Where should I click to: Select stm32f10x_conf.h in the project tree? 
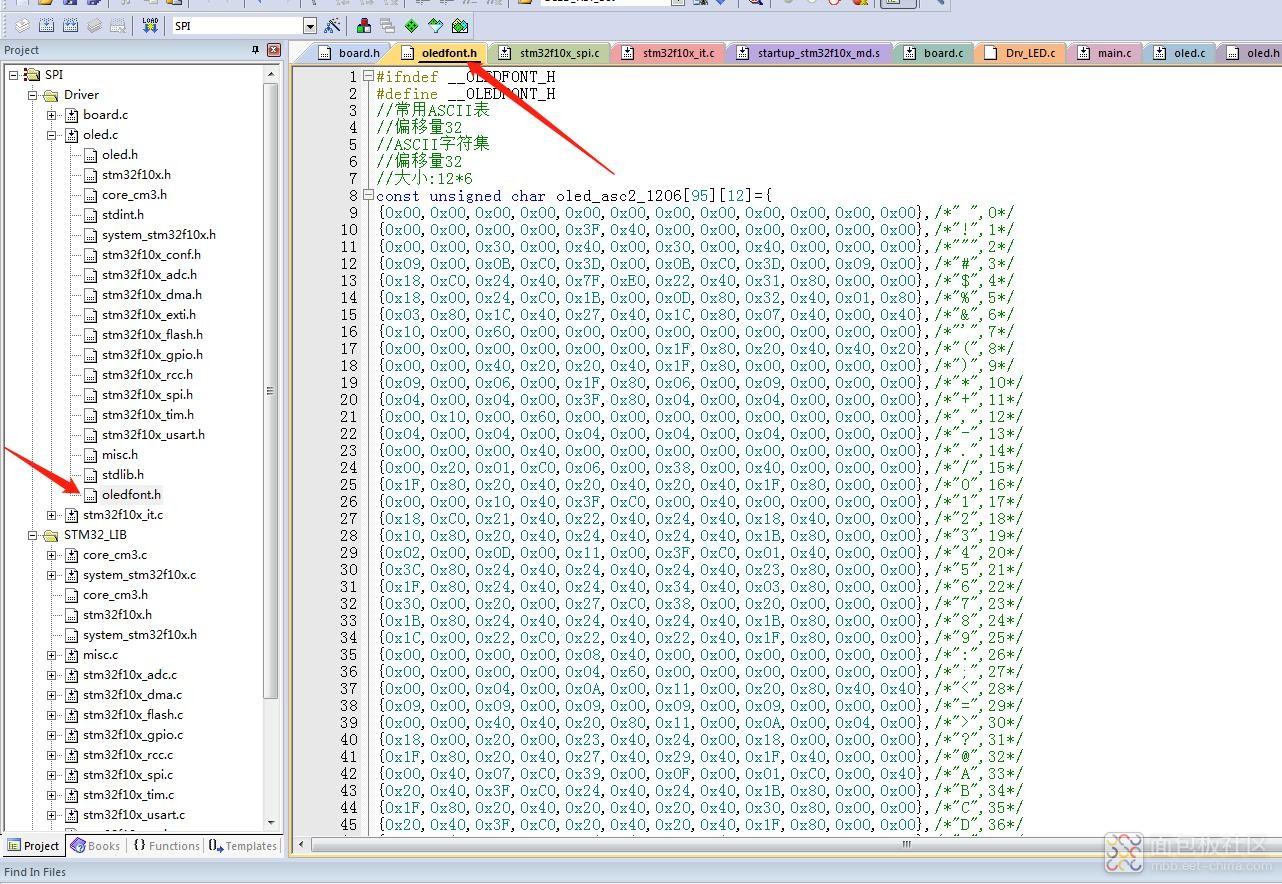pos(151,255)
